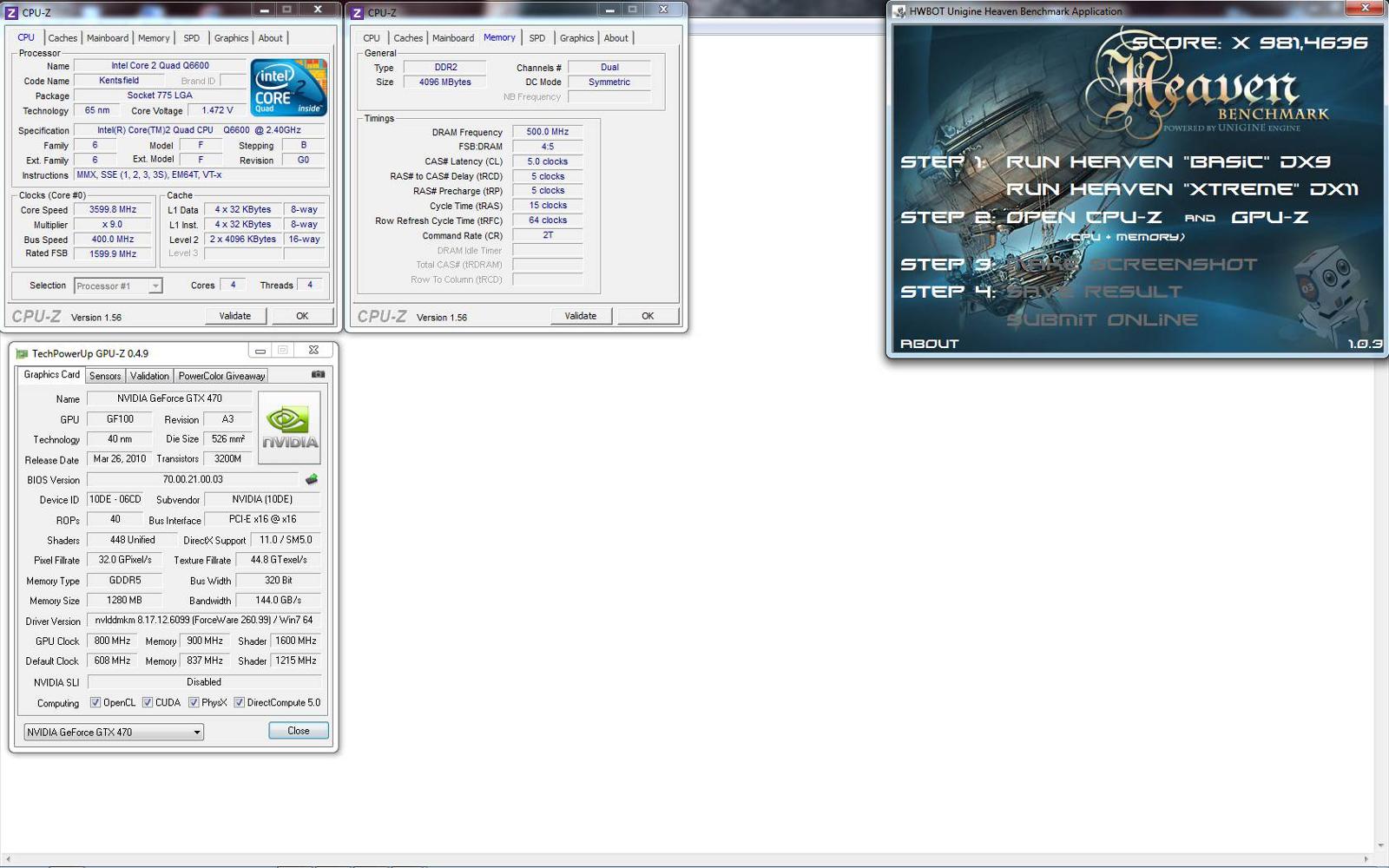
Task: Click Open CPU-Z in Heaven app
Action: coord(1084,218)
